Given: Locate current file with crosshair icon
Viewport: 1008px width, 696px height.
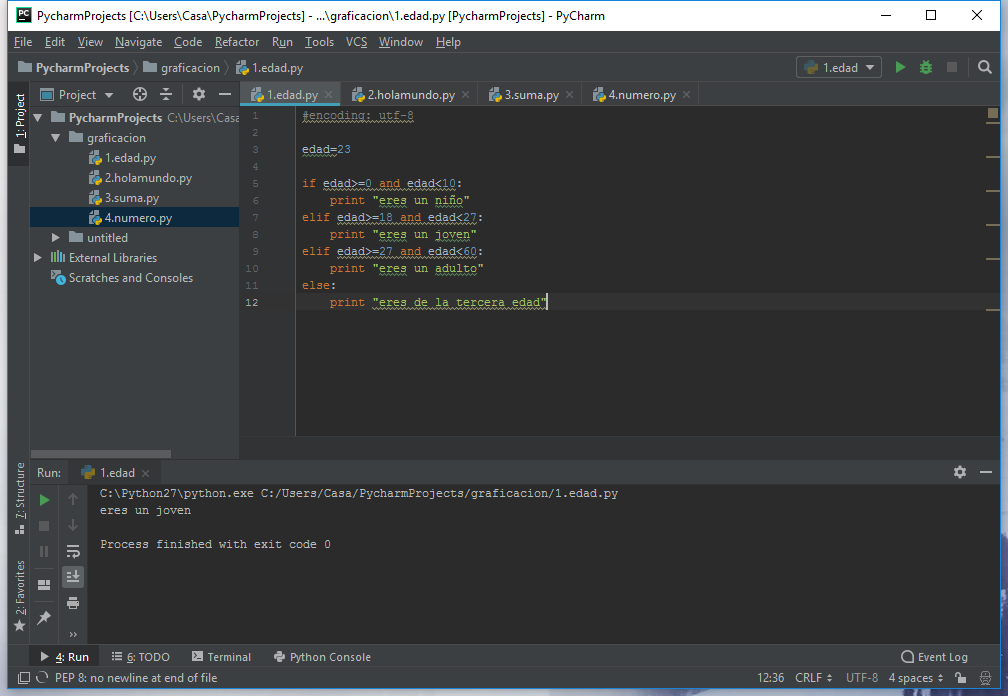Looking at the screenshot, I should 140,94.
